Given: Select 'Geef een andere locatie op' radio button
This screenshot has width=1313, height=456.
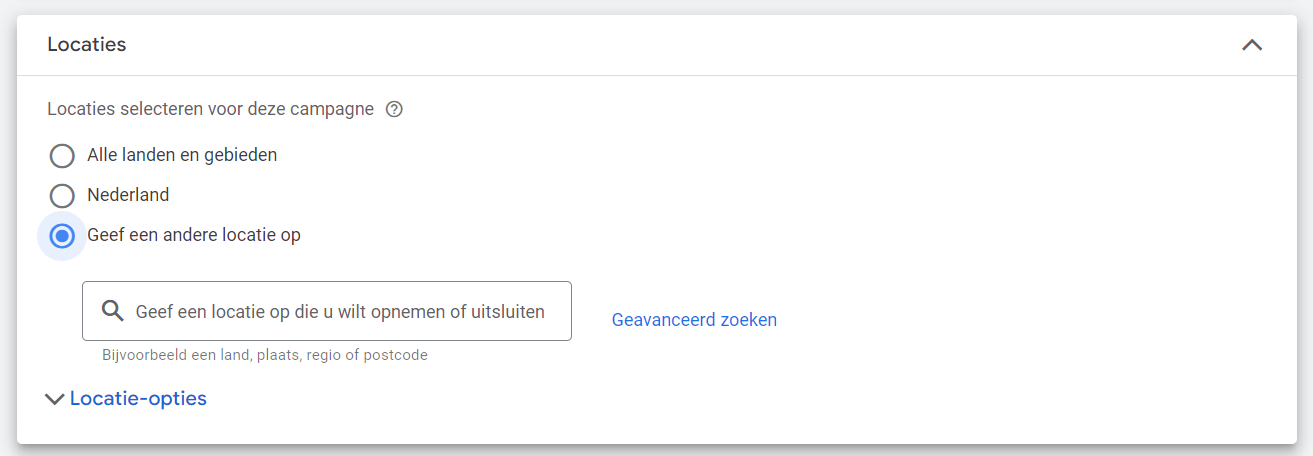Looking at the screenshot, I should click(62, 236).
